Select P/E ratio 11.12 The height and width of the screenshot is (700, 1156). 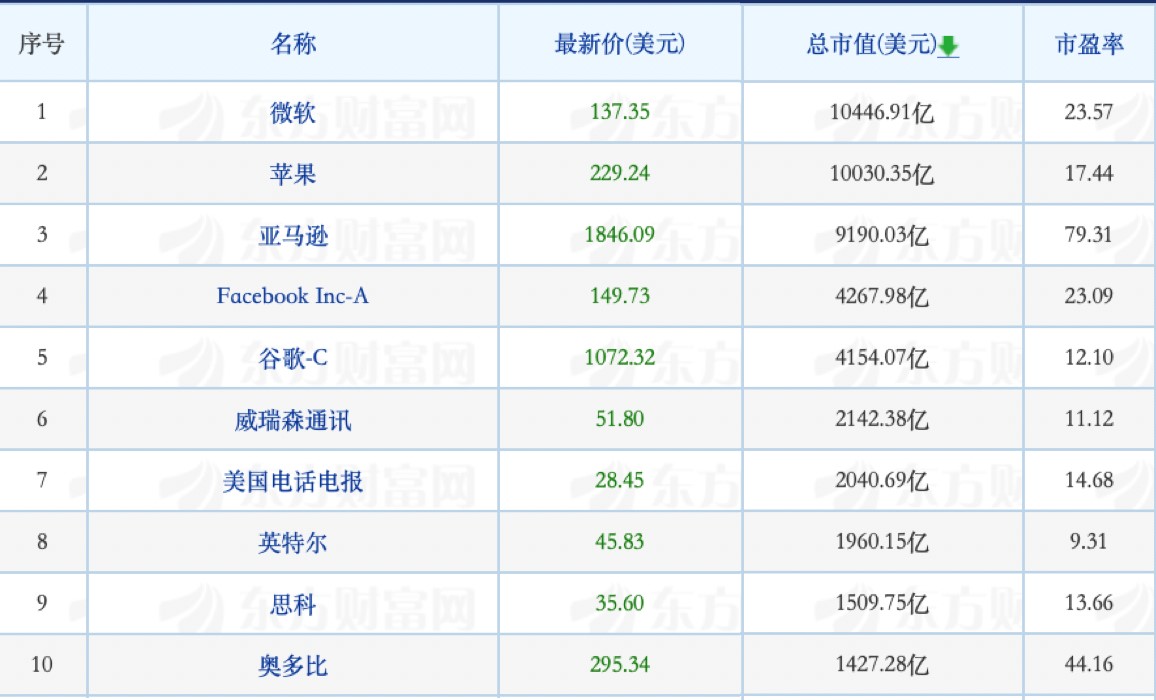point(1089,418)
